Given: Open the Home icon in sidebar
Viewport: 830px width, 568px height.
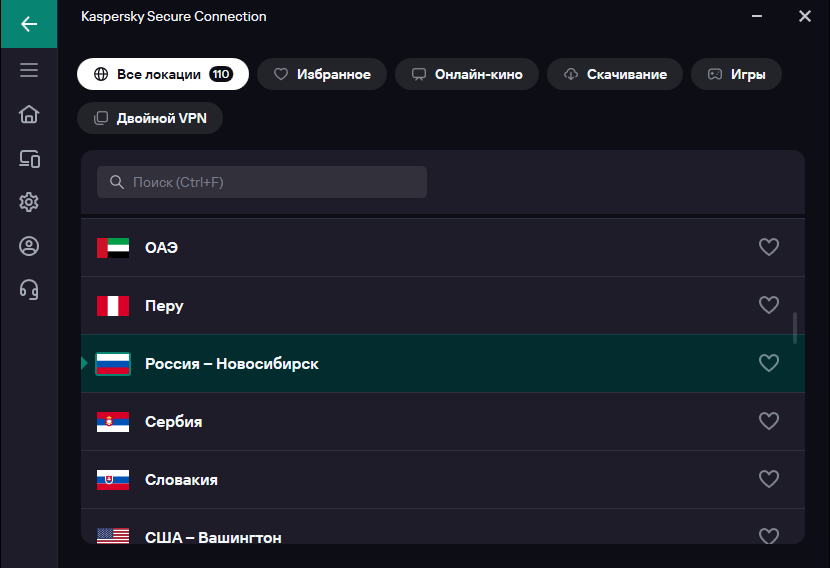Looking at the screenshot, I should click(x=29, y=114).
